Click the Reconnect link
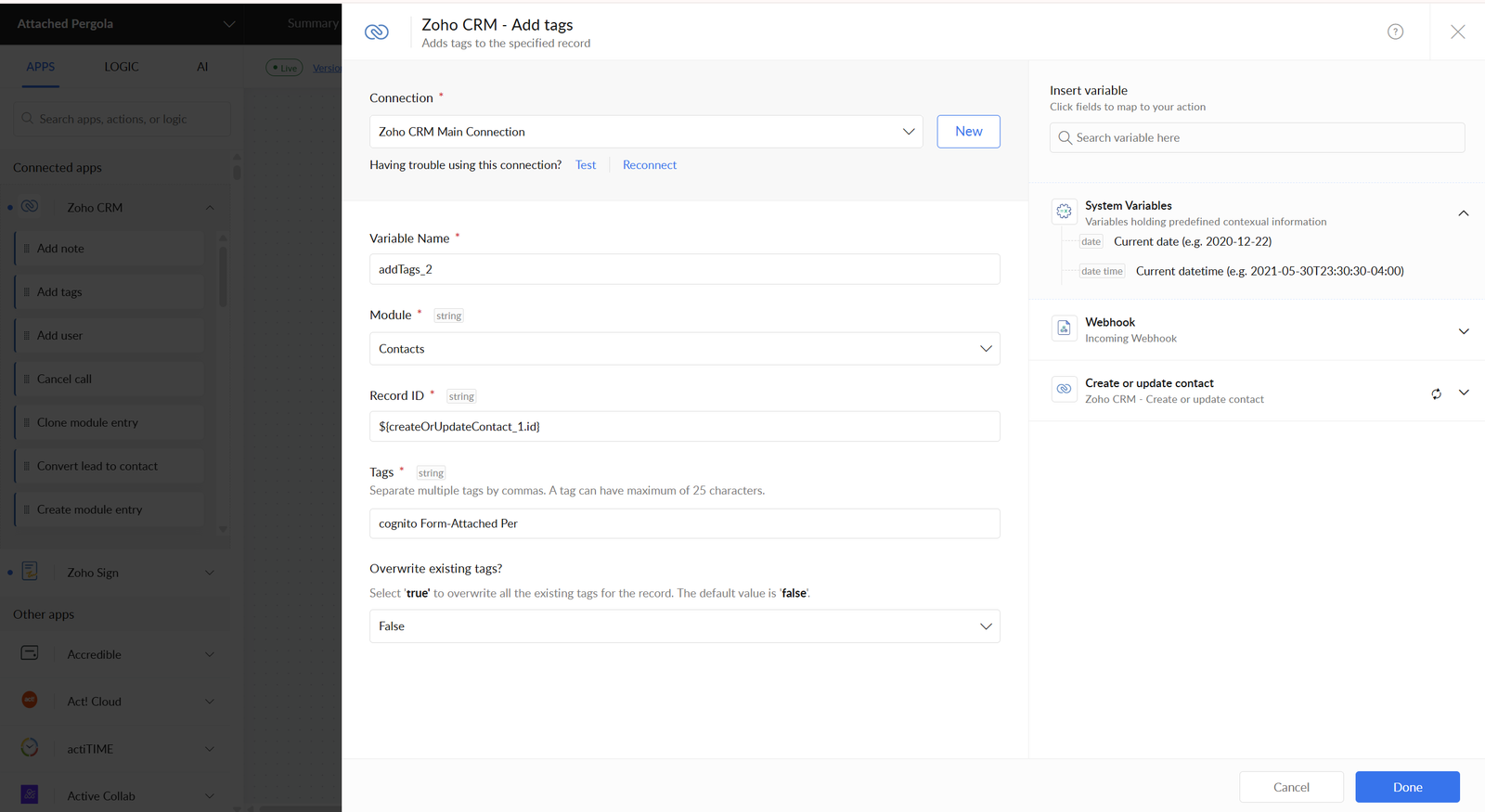 click(x=650, y=165)
